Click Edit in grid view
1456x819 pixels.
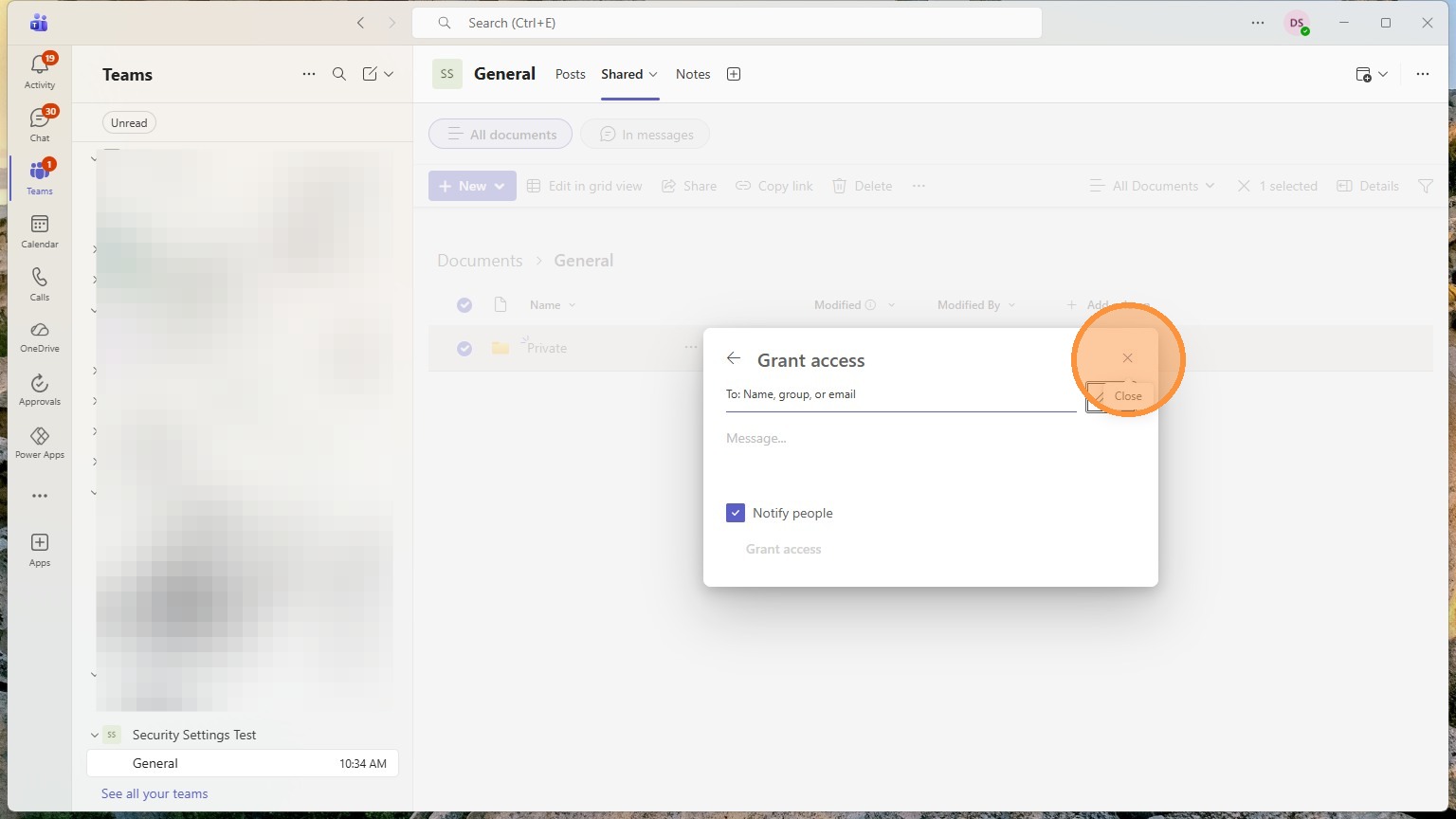pyautogui.click(x=585, y=186)
